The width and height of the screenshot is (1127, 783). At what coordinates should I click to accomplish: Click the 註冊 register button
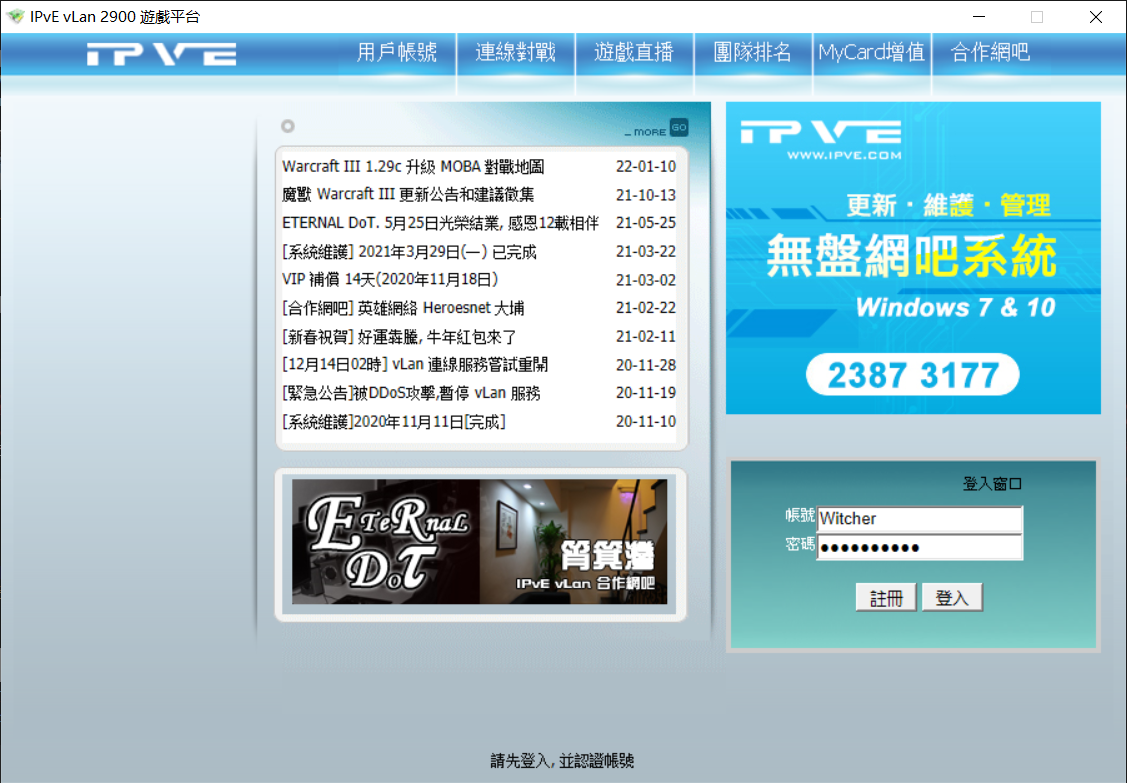pyautogui.click(x=886, y=597)
